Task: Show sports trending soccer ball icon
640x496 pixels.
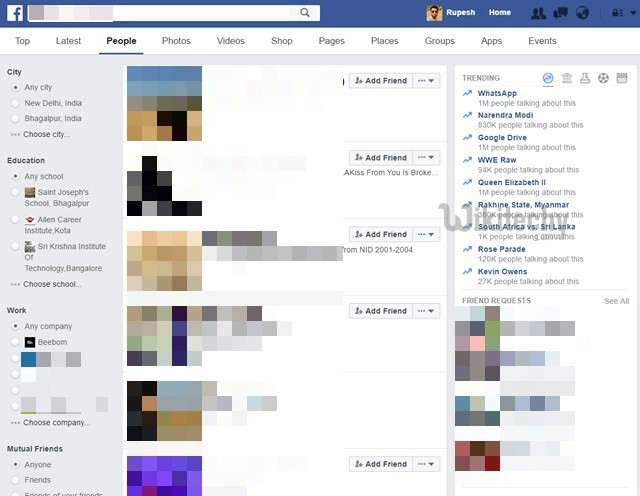Action: 603,78
